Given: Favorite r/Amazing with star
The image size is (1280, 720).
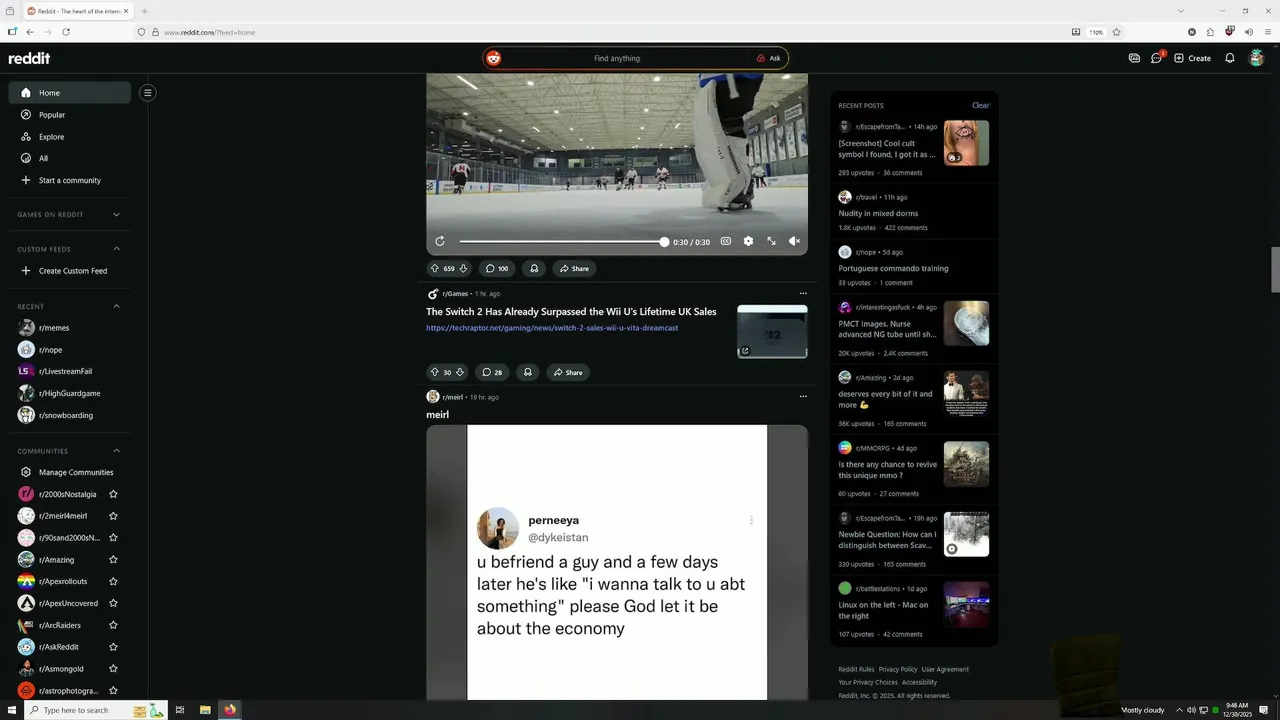Looking at the screenshot, I should coord(113,560).
